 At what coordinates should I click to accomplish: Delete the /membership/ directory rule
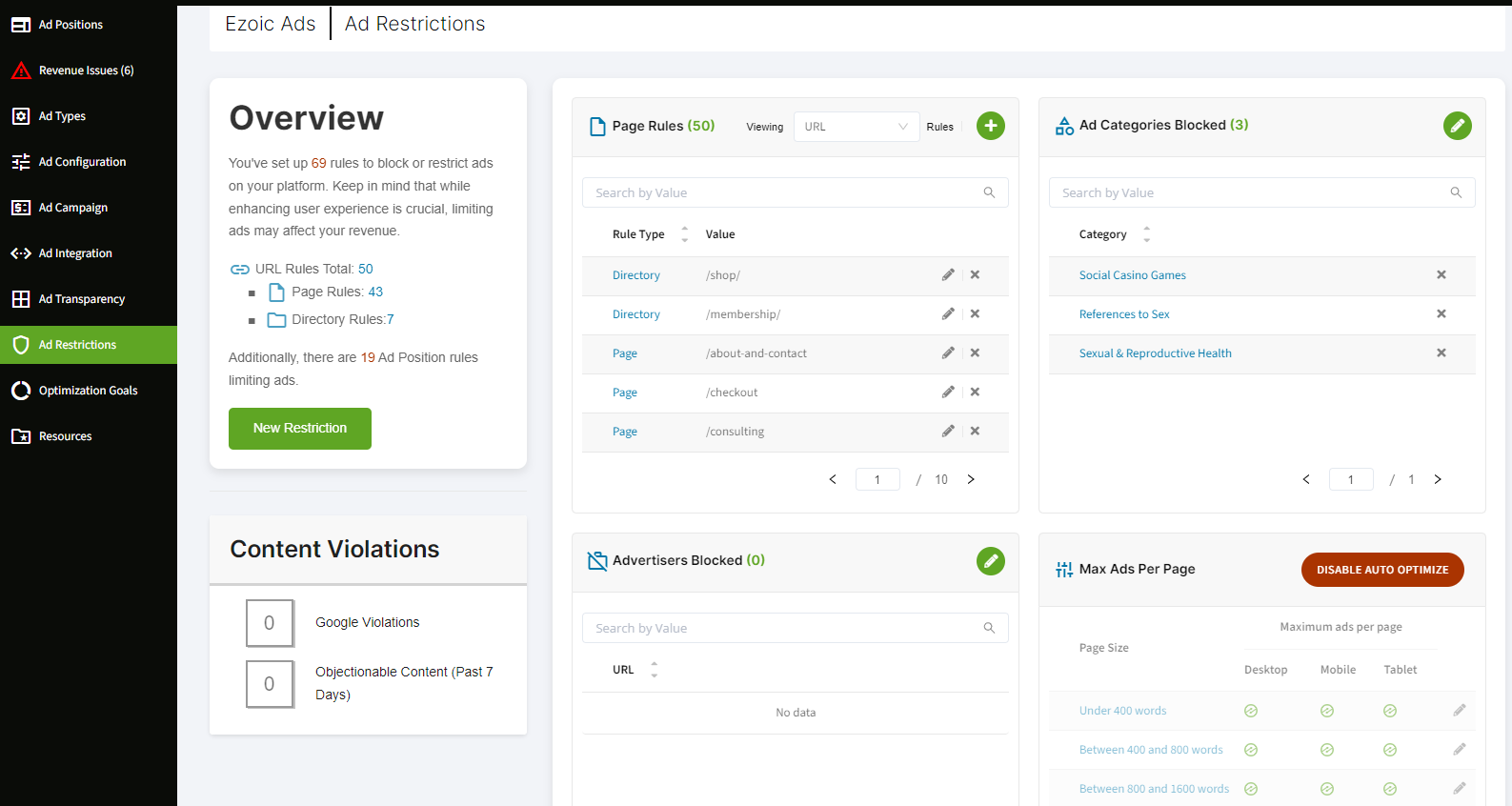pyautogui.click(x=975, y=314)
